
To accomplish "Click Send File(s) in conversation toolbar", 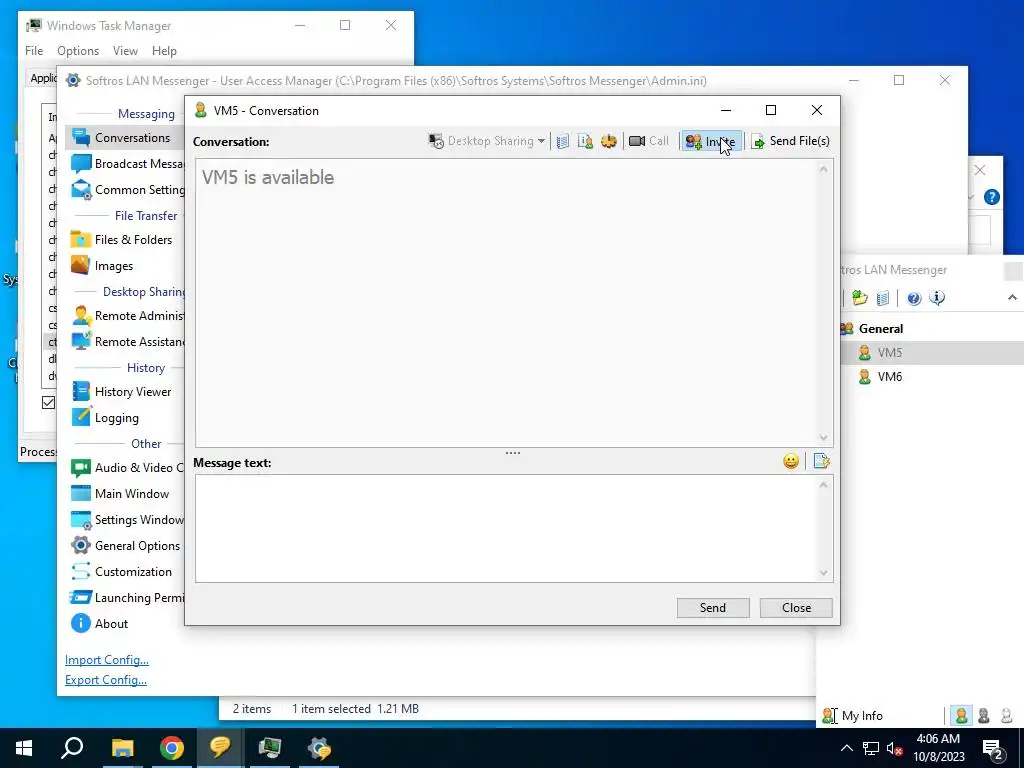I will point(790,141).
